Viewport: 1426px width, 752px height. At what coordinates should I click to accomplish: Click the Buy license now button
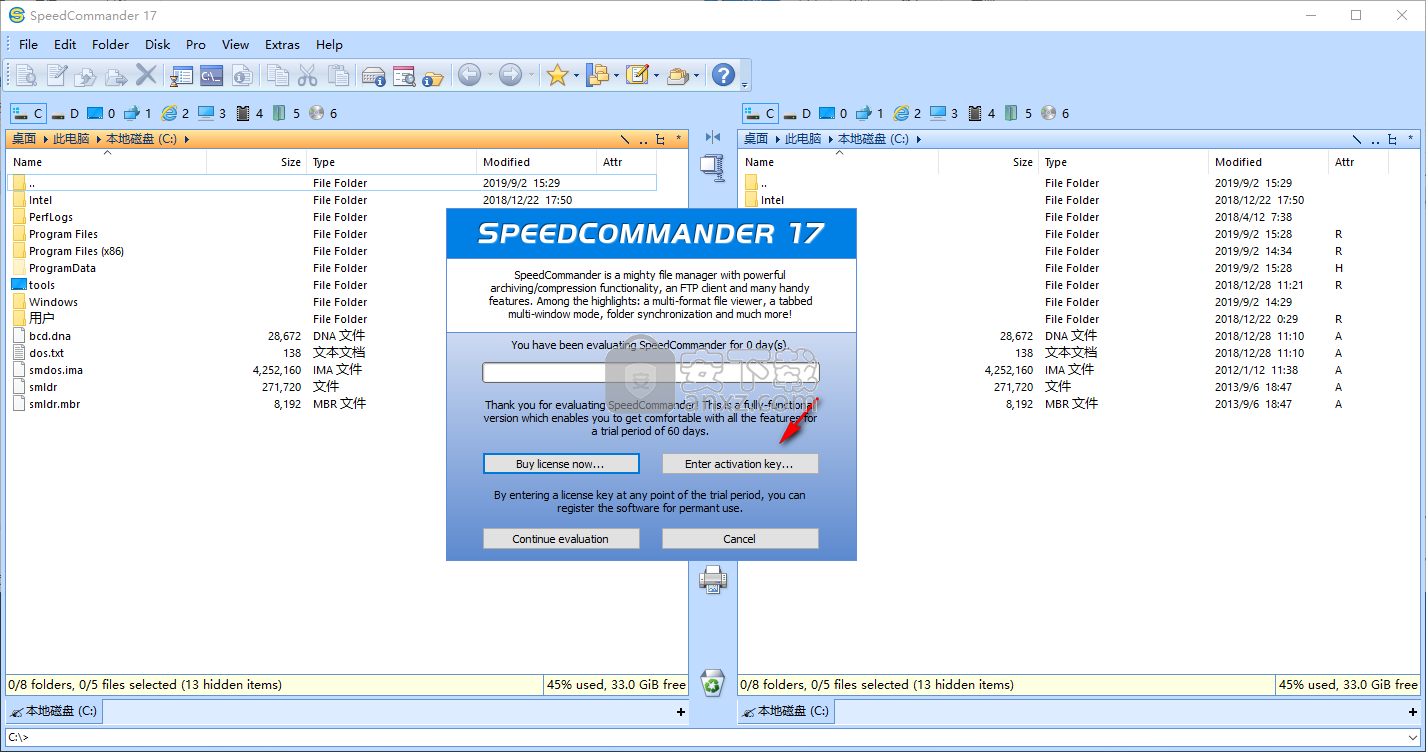561,464
